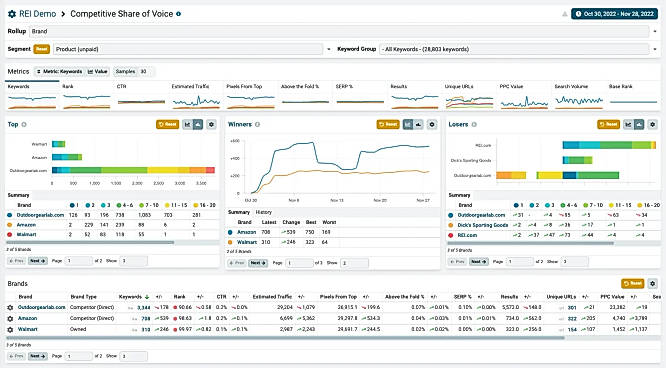
Task: Open info icon beside Top panel title
Action: pos(24,125)
